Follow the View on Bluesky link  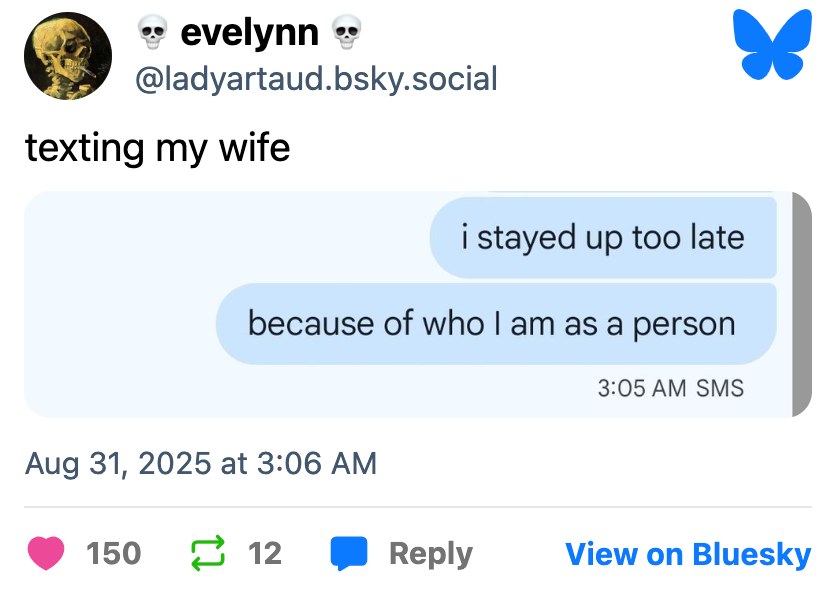(x=688, y=553)
